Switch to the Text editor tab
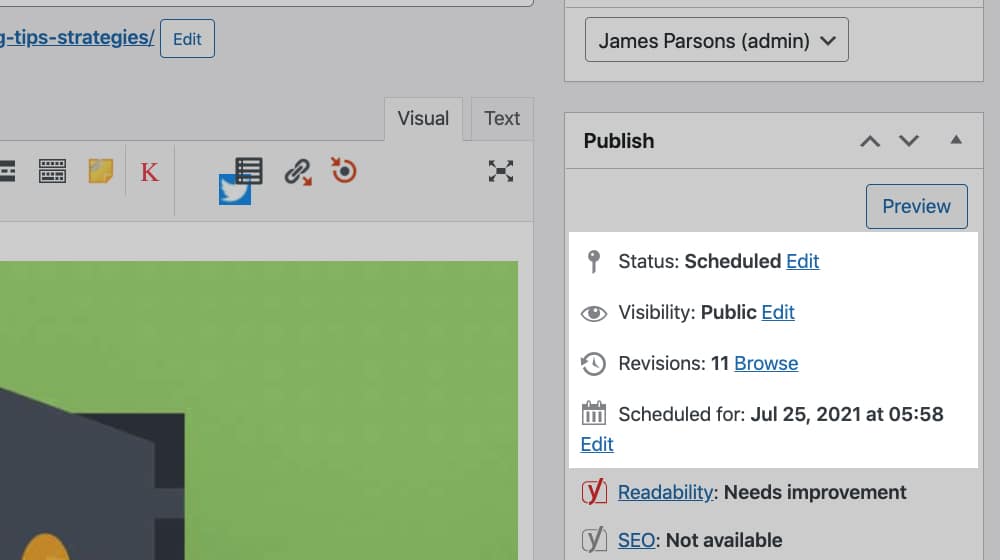 [502, 118]
